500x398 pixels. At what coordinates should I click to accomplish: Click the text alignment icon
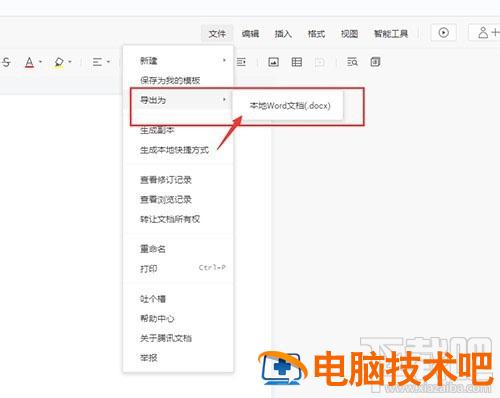click(97, 62)
